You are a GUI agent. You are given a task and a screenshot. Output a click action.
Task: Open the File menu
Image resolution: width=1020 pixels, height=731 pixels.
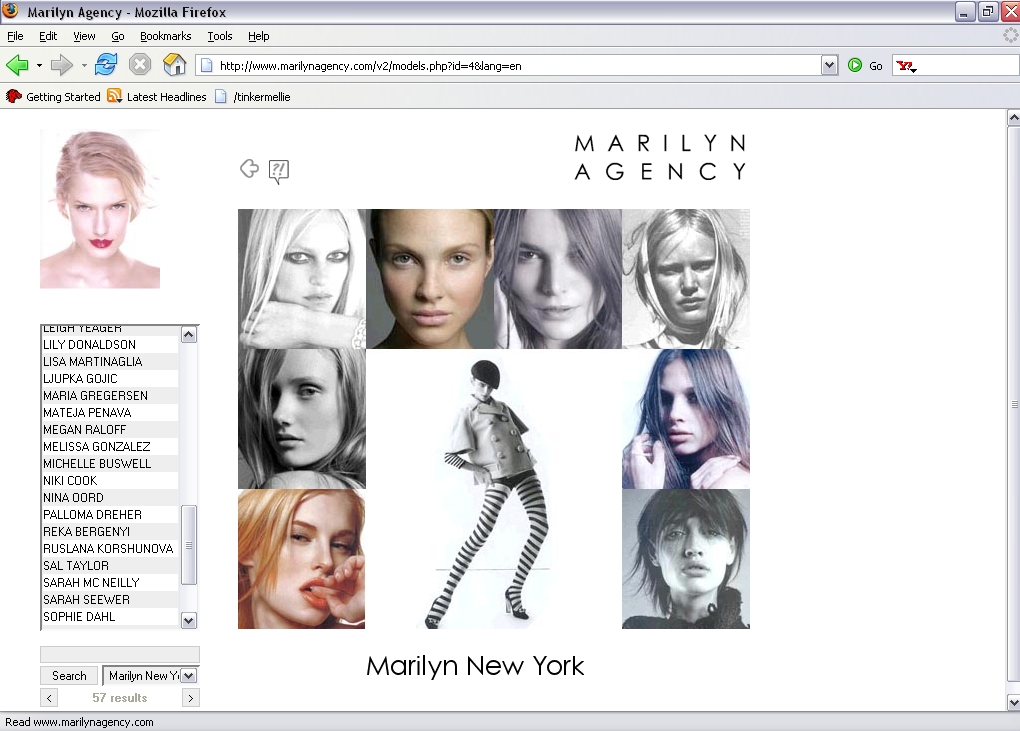[15, 36]
